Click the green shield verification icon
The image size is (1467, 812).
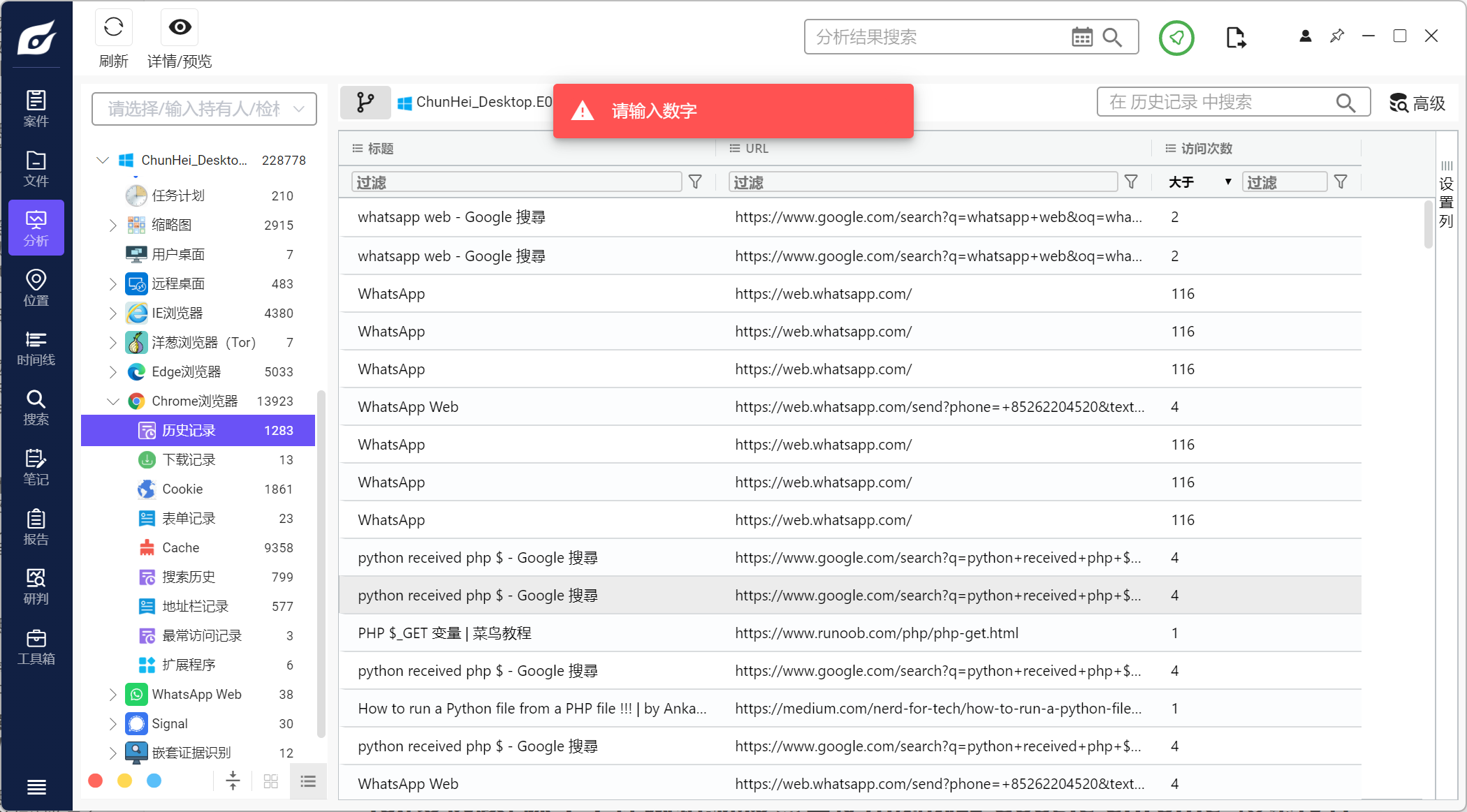[x=1176, y=38]
